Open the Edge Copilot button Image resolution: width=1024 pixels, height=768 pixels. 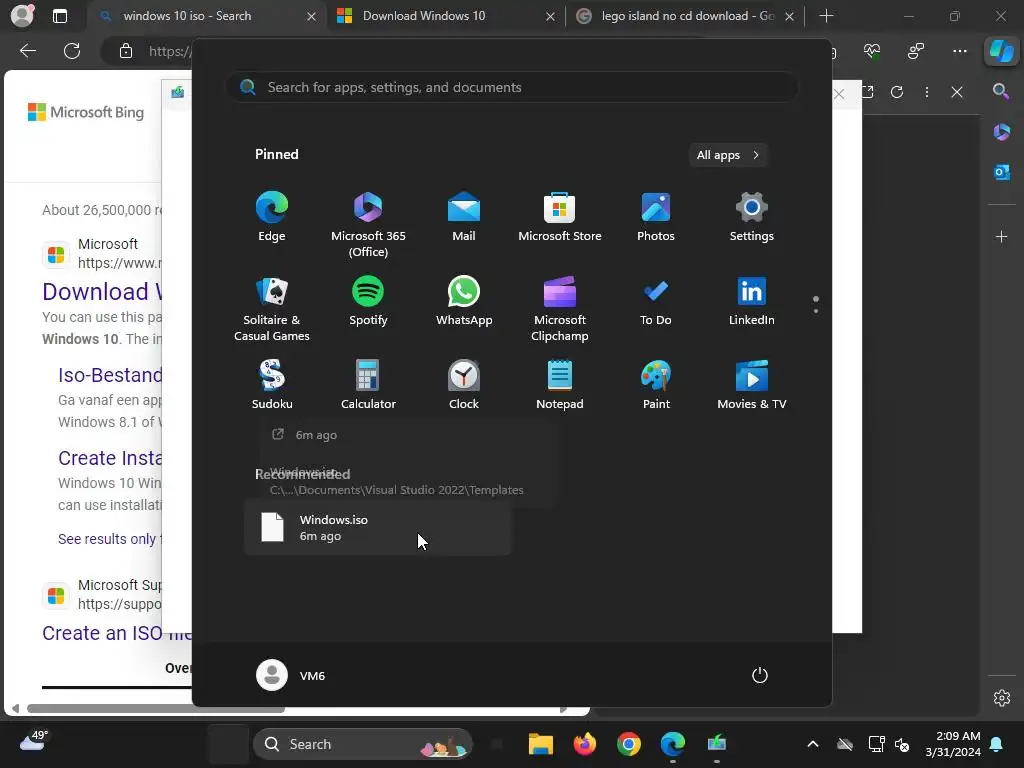tap(1001, 51)
